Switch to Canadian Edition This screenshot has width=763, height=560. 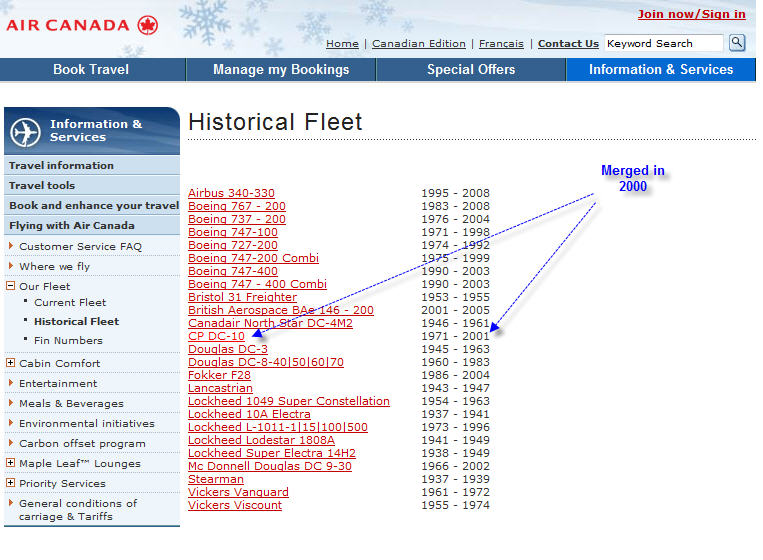tap(418, 44)
